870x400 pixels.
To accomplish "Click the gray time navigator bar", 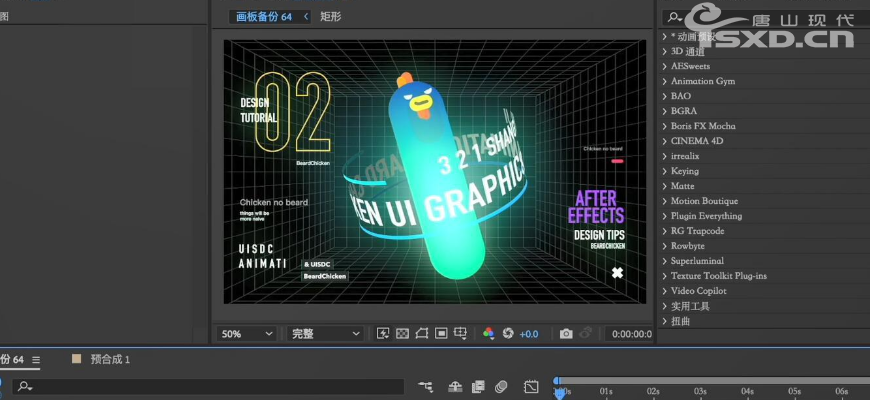I will tap(715, 381).
